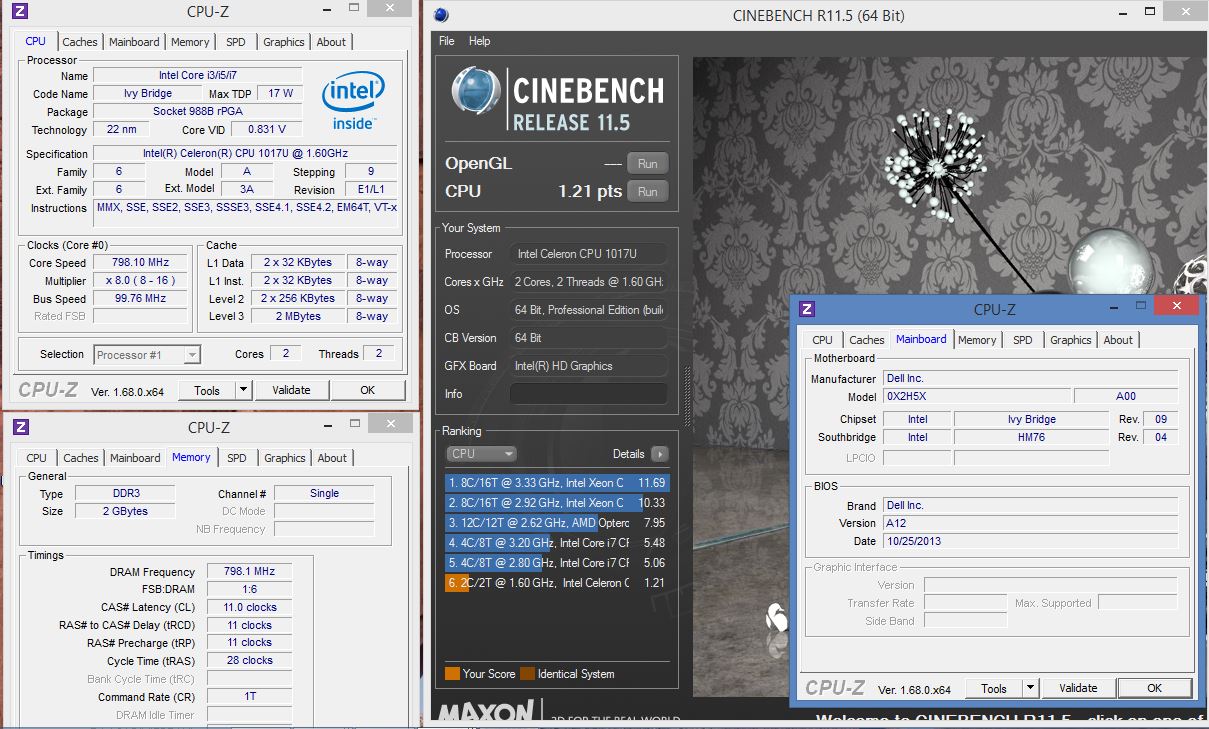Expand Tools dropdown arrow in Mainboard window
The height and width of the screenshot is (729, 1209).
1031,688
